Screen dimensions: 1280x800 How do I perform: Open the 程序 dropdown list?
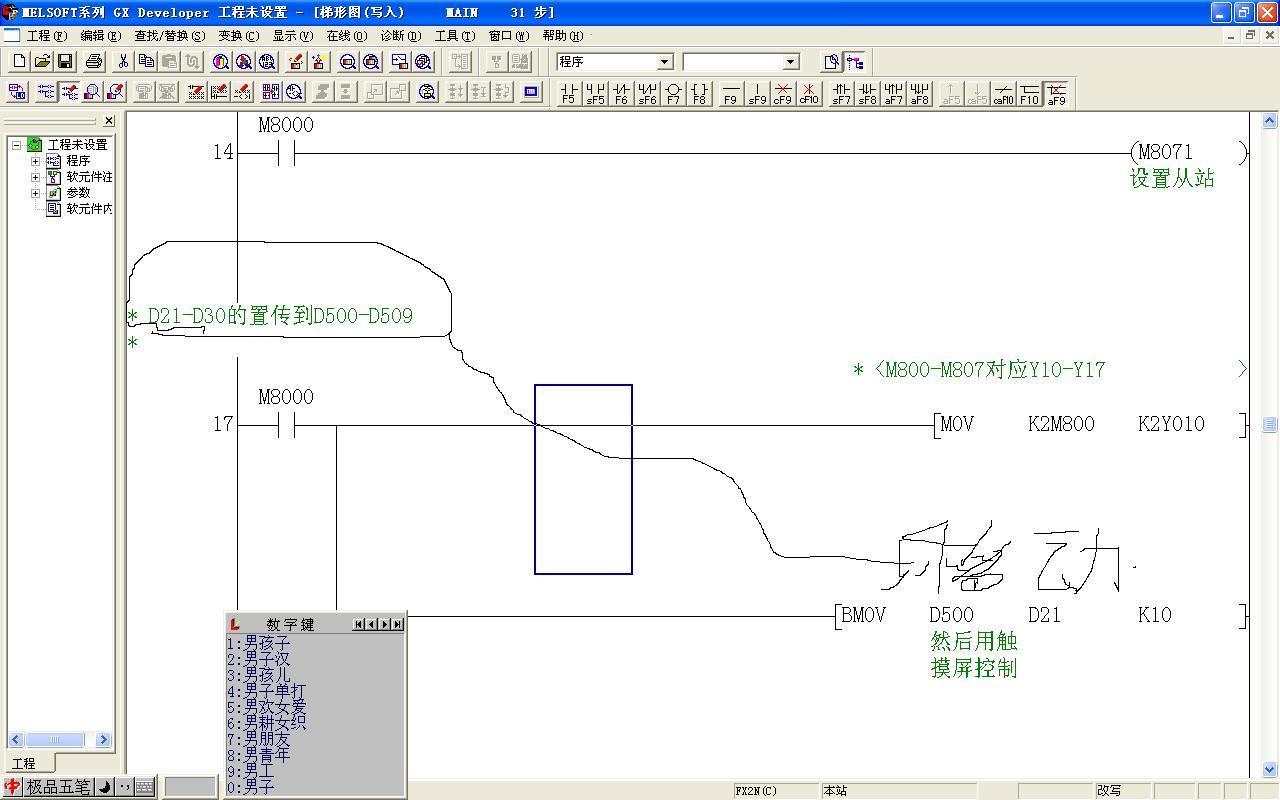pos(664,62)
